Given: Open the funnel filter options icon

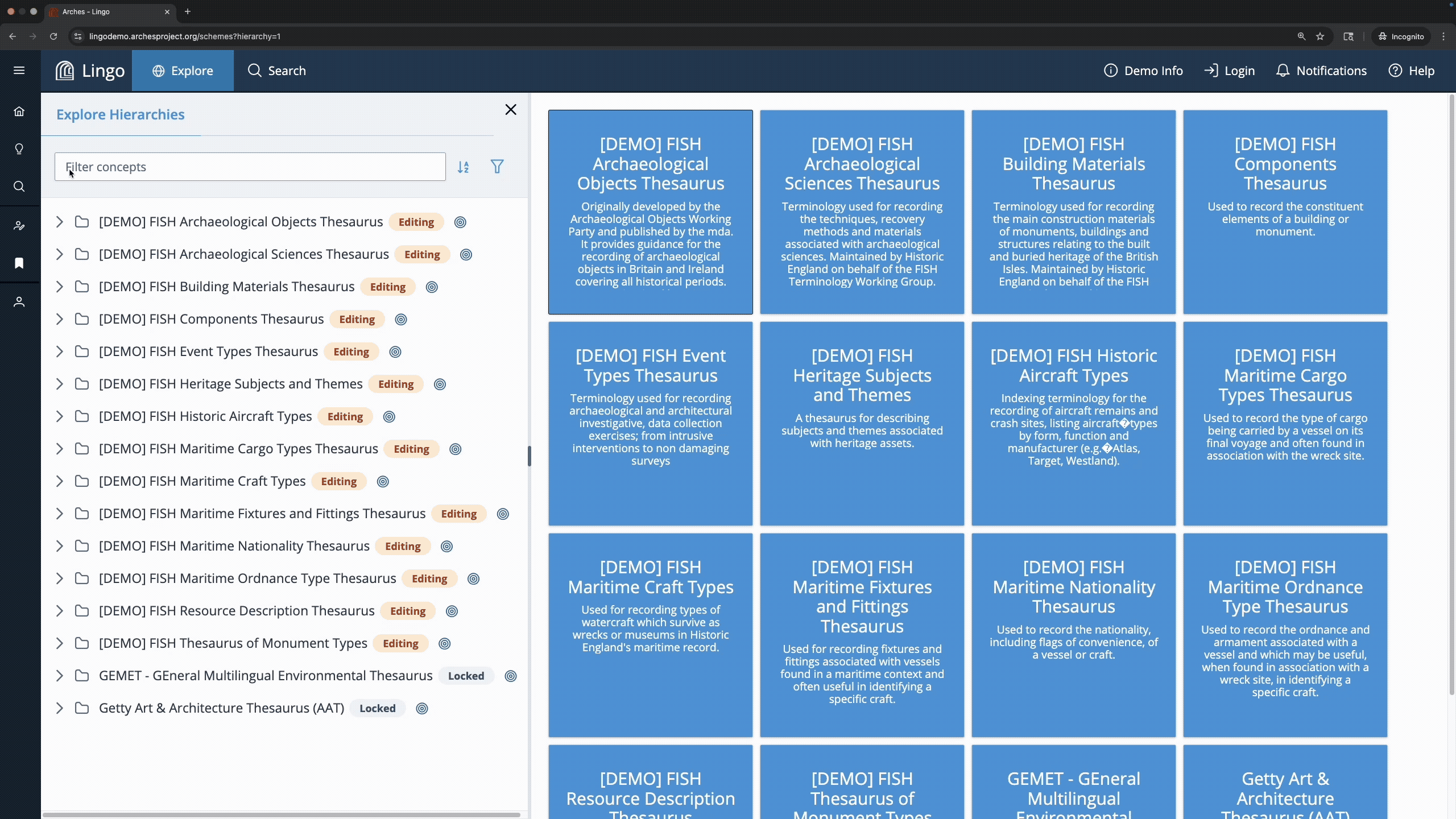Looking at the screenshot, I should click(x=497, y=167).
